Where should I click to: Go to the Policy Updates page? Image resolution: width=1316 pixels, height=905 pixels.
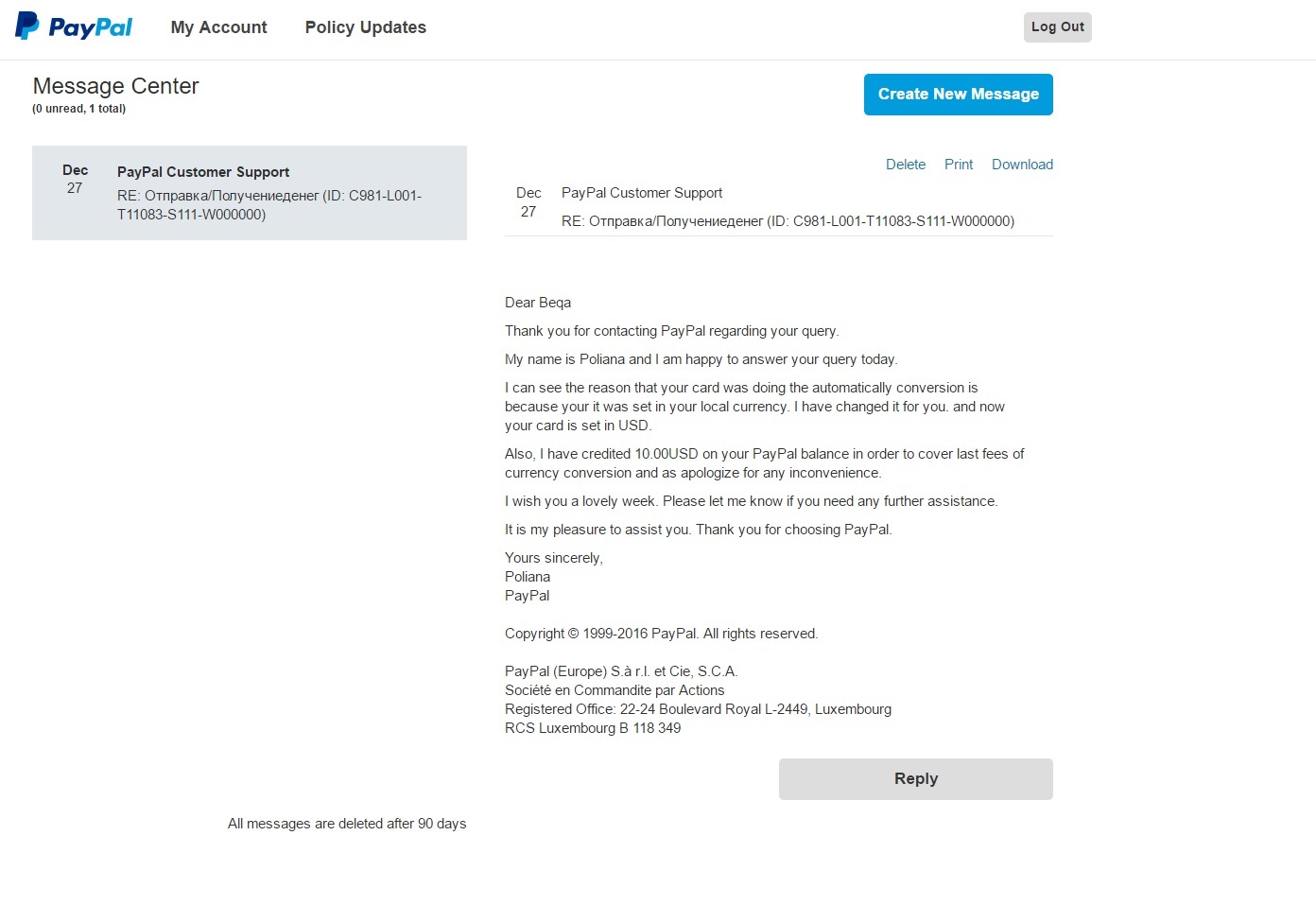click(365, 27)
